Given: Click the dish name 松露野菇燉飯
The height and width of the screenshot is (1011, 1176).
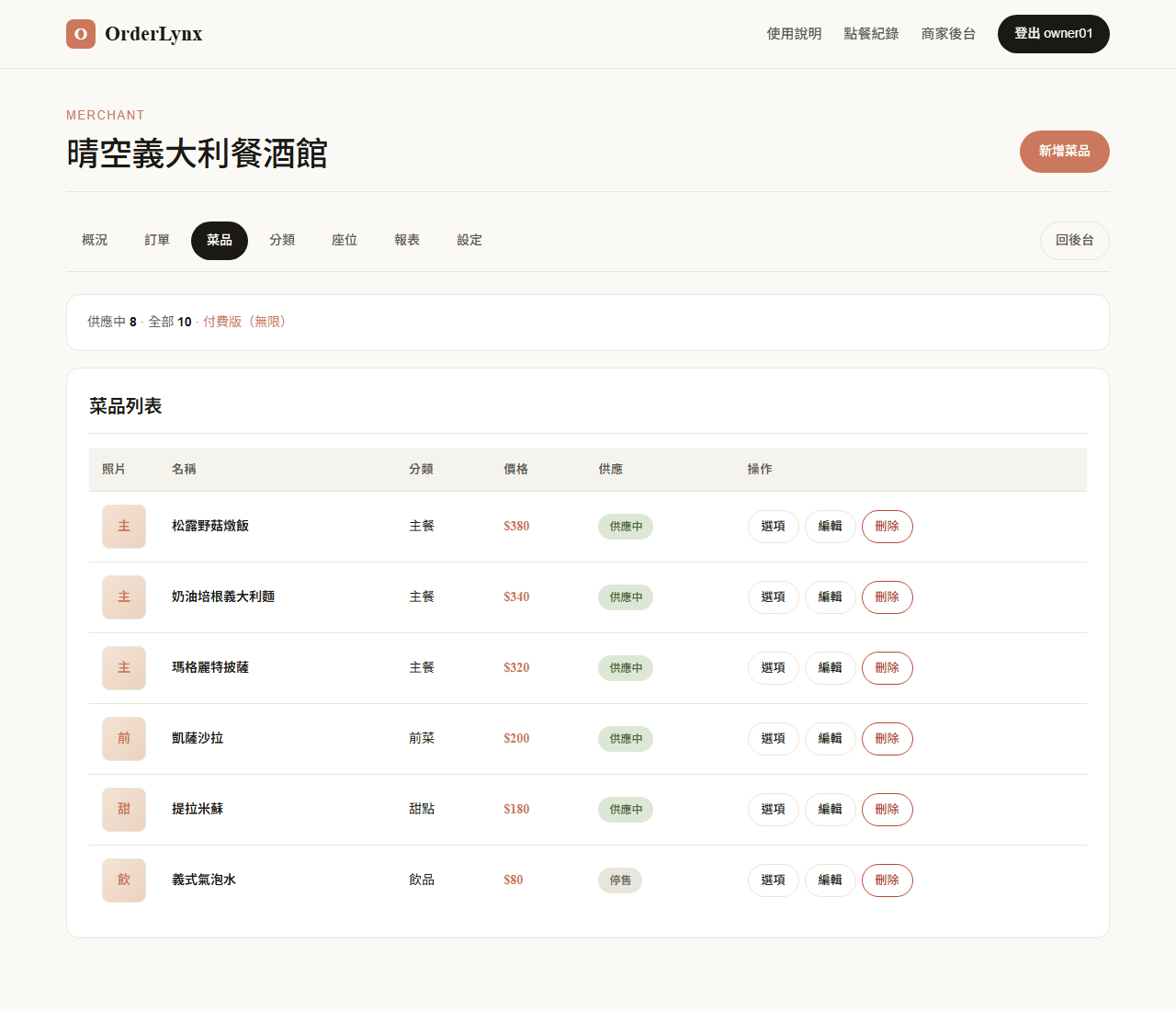Looking at the screenshot, I should tap(210, 527).
